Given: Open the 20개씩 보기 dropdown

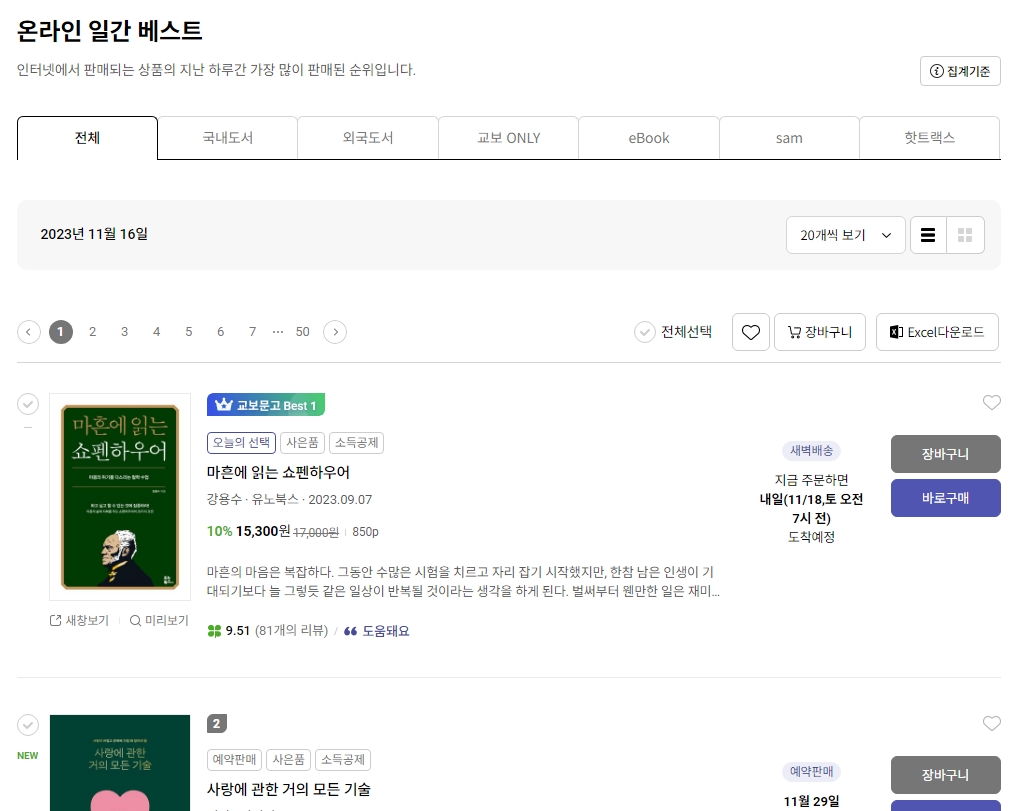Looking at the screenshot, I should [845, 234].
